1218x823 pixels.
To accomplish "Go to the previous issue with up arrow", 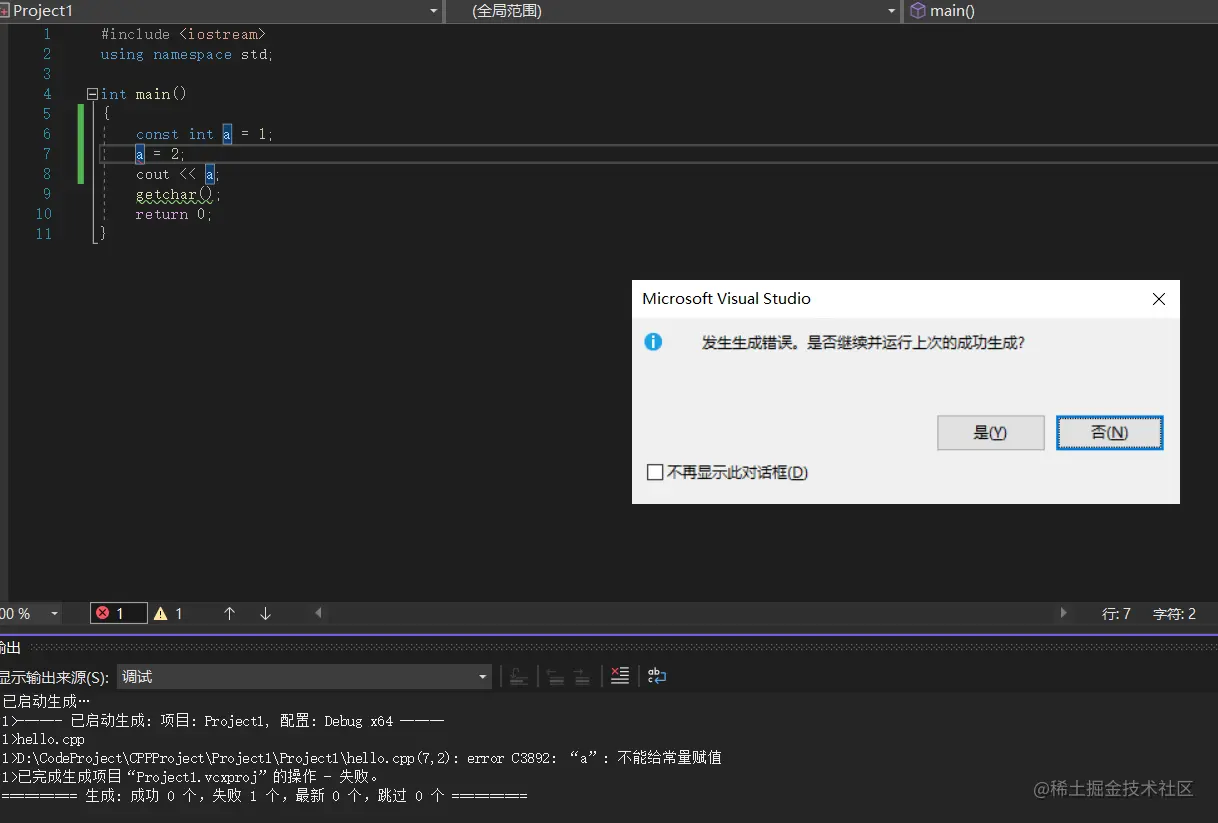I will click(229, 613).
